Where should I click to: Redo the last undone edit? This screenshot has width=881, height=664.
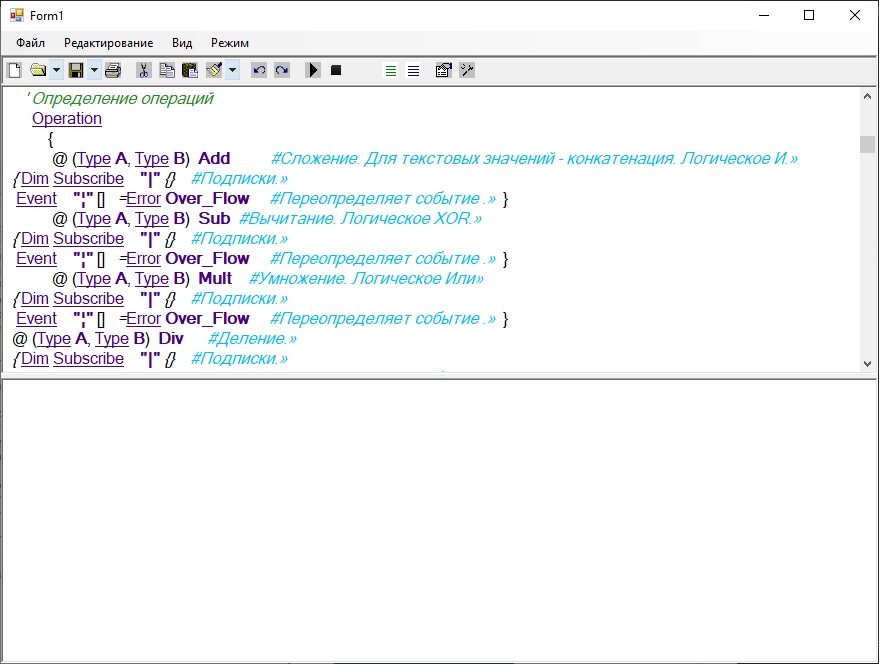[282, 70]
